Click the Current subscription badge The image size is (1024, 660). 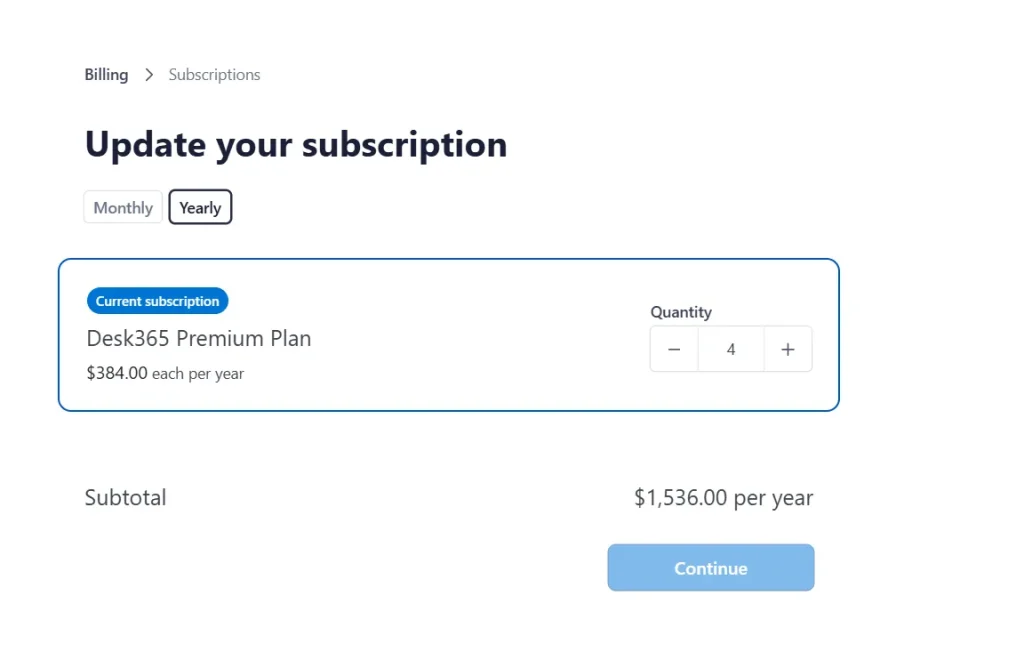point(157,300)
